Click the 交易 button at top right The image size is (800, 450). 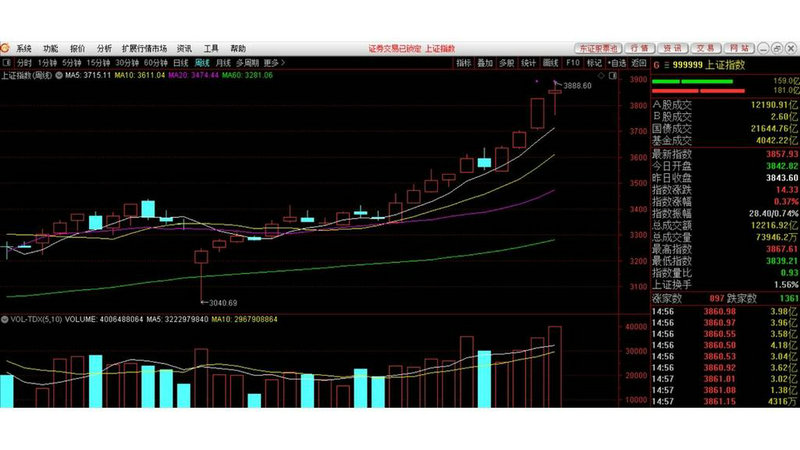pyautogui.click(x=705, y=47)
